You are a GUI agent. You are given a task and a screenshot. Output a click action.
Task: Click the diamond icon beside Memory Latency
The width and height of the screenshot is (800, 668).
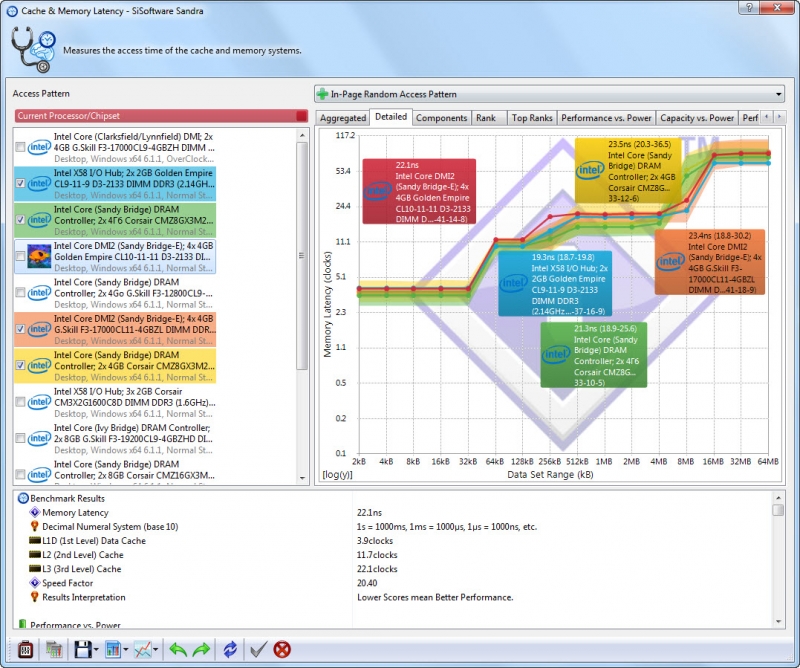(35, 512)
